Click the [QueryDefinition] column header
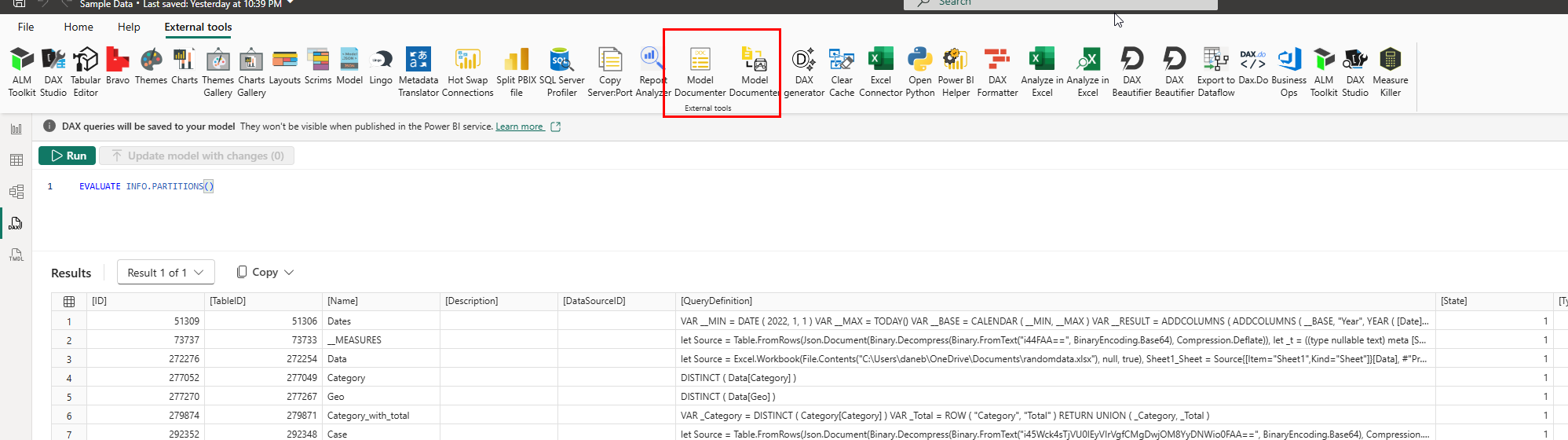The width and height of the screenshot is (1568, 440). [1055, 301]
